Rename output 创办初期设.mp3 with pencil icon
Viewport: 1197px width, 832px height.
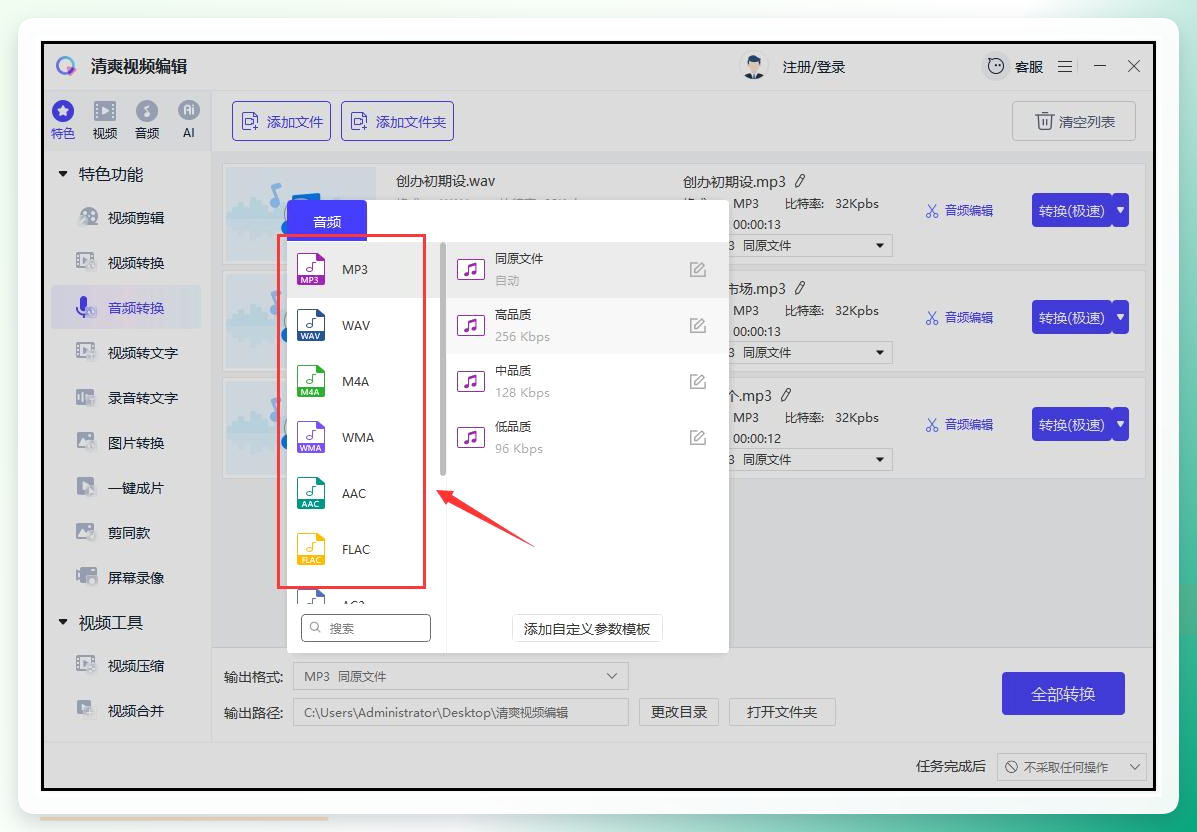[x=799, y=181]
